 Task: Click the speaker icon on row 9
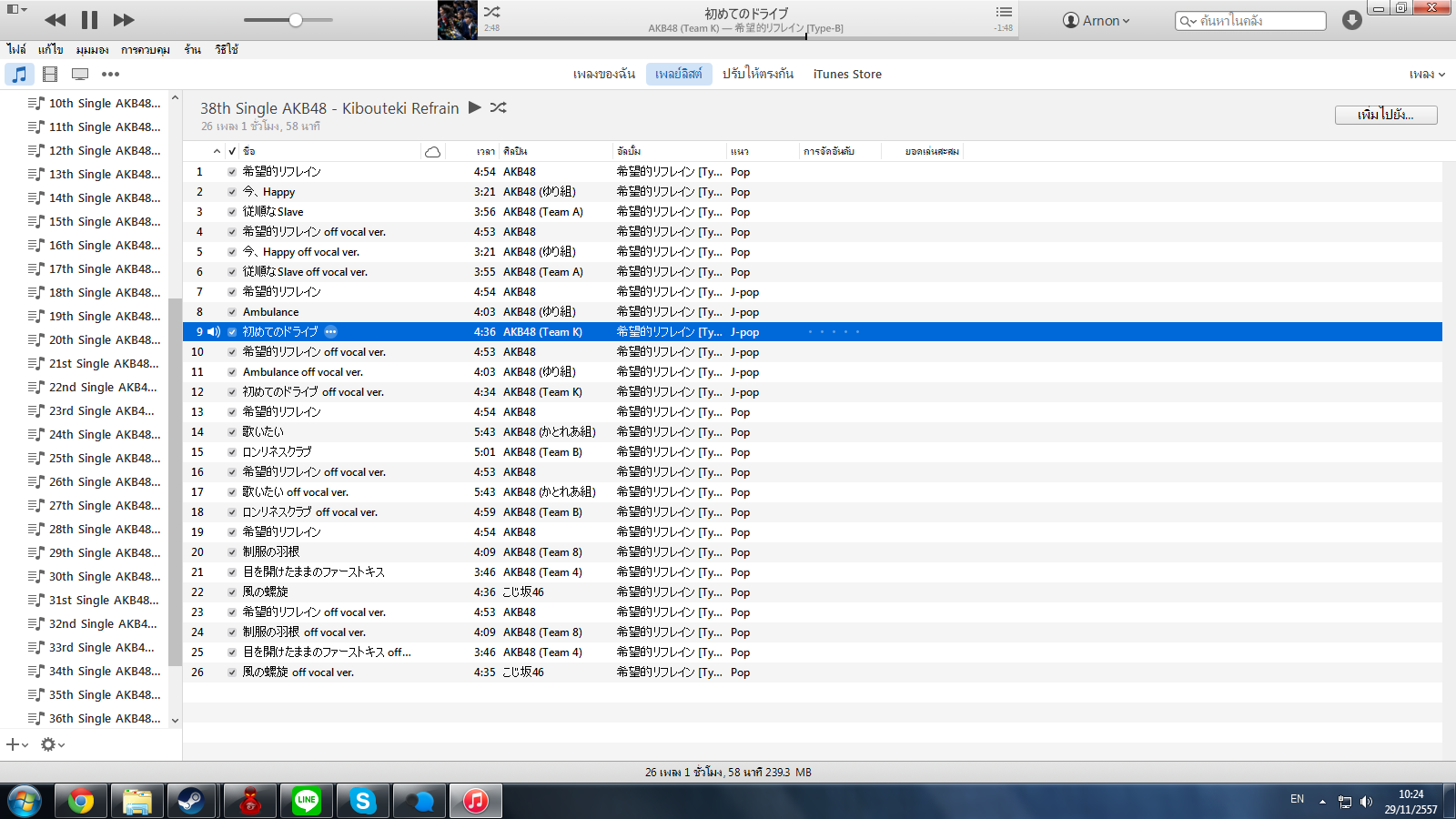pos(214,332)
